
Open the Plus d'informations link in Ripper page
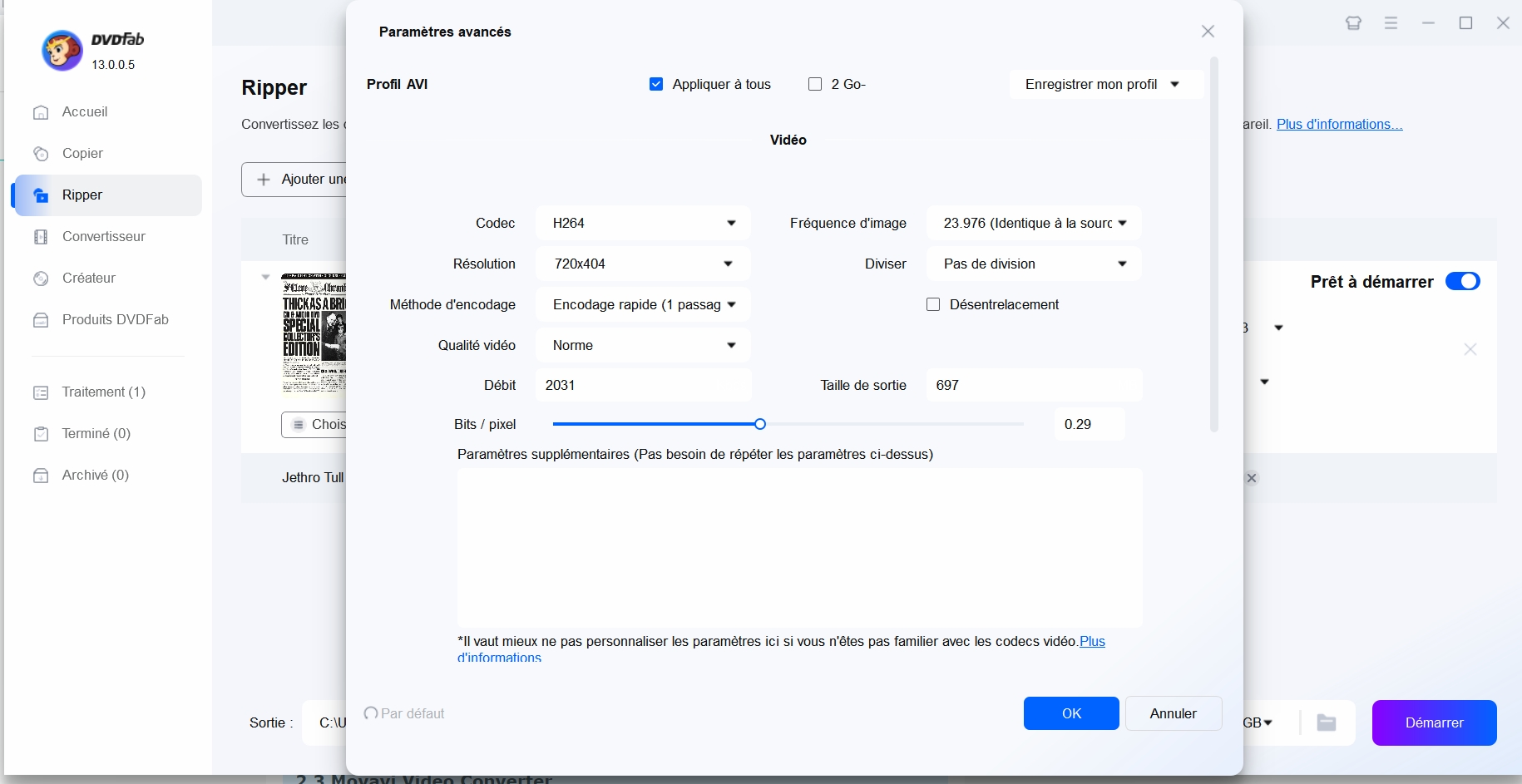point(1339,125)
